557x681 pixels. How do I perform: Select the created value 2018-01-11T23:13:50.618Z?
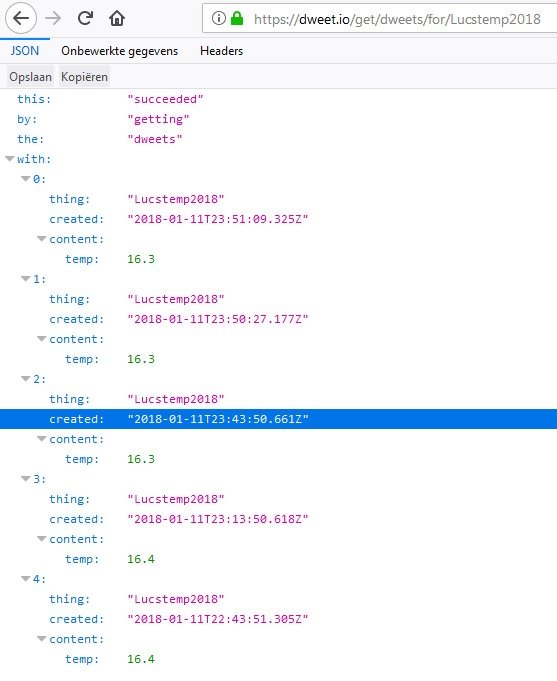click(x=218, y=519)
